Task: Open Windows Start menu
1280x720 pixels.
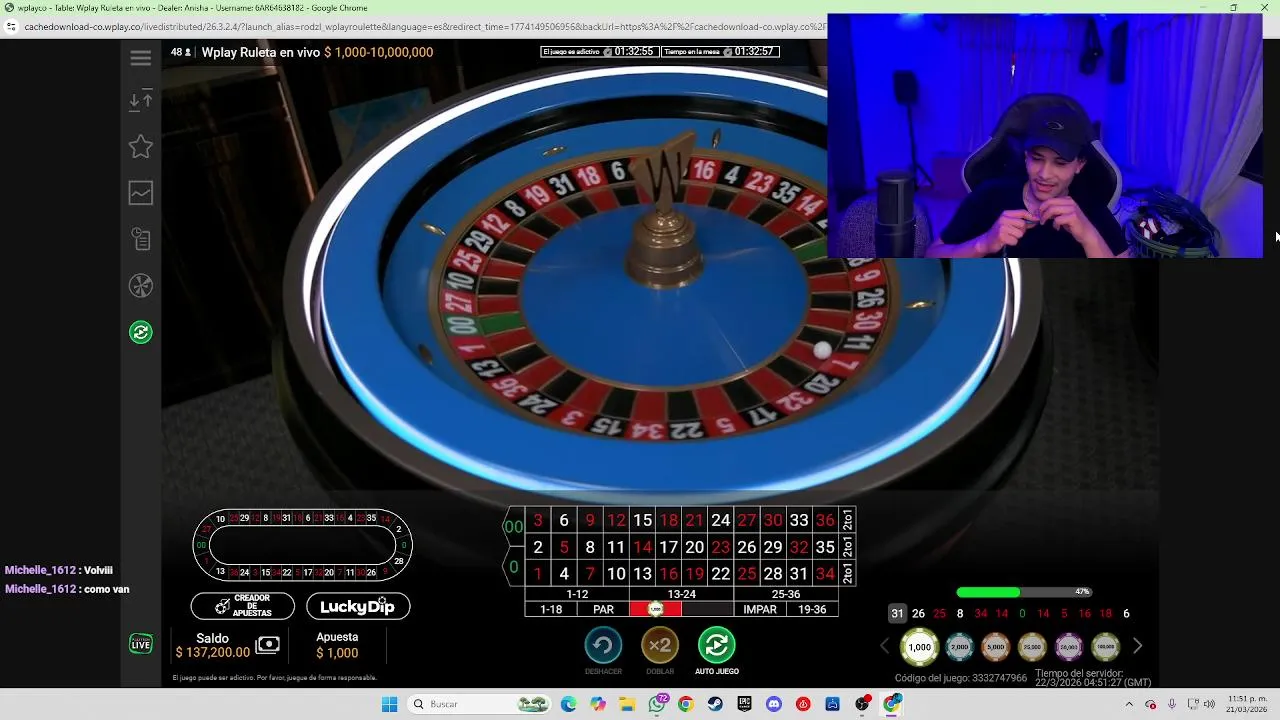Action: pyautogui.click(x=389, y=704)
